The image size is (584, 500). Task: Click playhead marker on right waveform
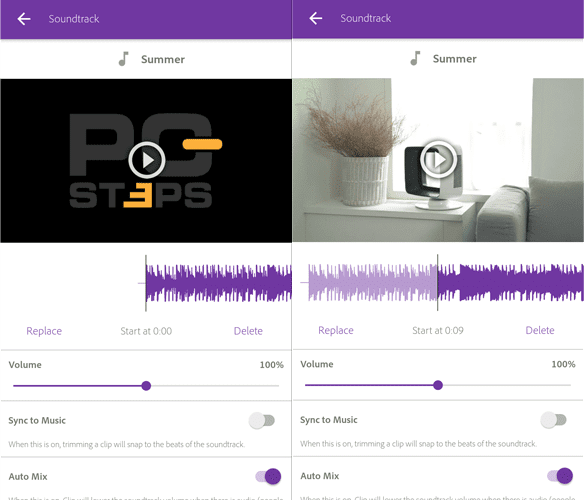tap(438, 282)
